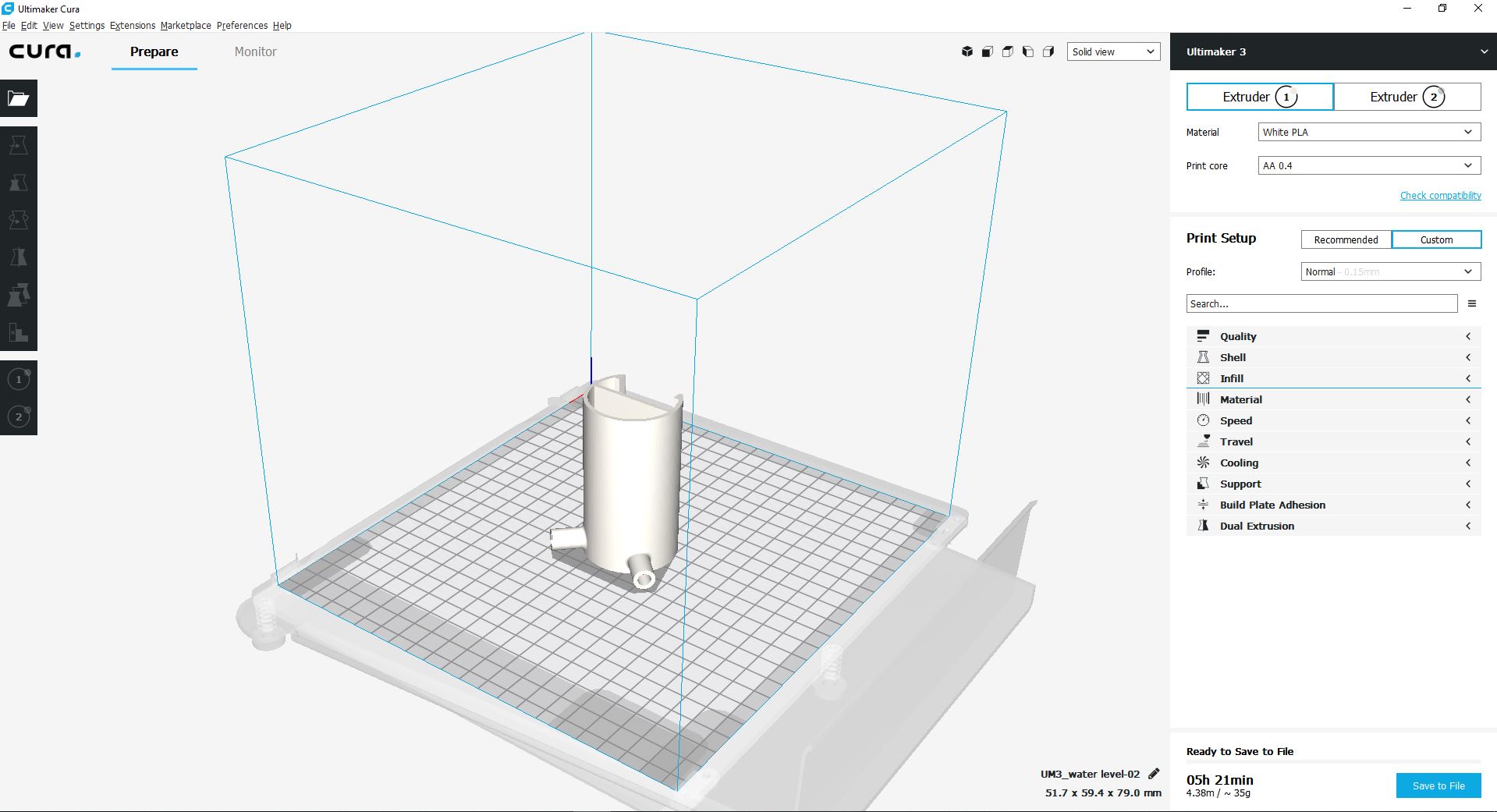
Task: Open the Check compatibility link
Action: pyautogui.click(x=1440, y=195)
